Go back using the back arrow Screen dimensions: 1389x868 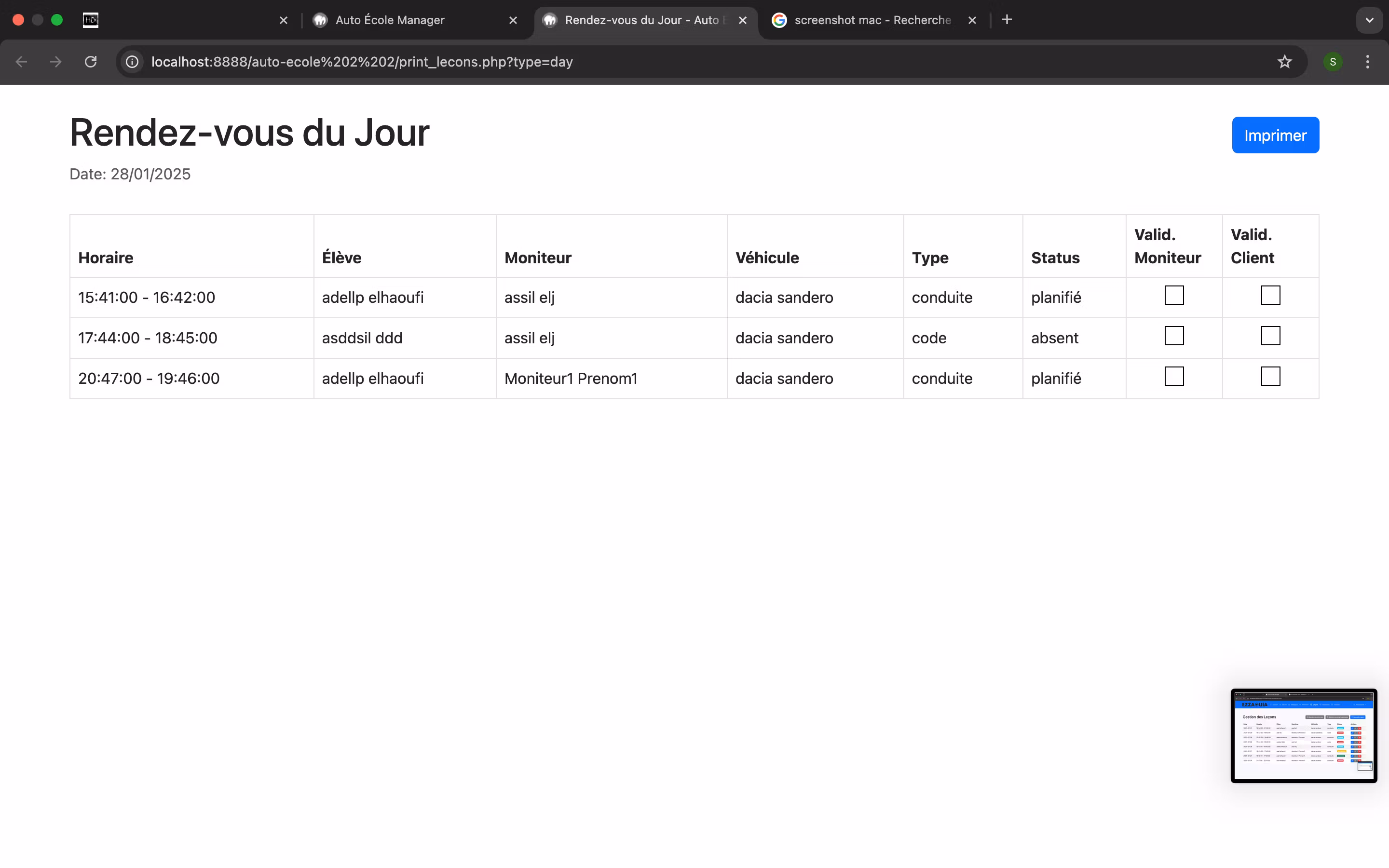(21, 61)
